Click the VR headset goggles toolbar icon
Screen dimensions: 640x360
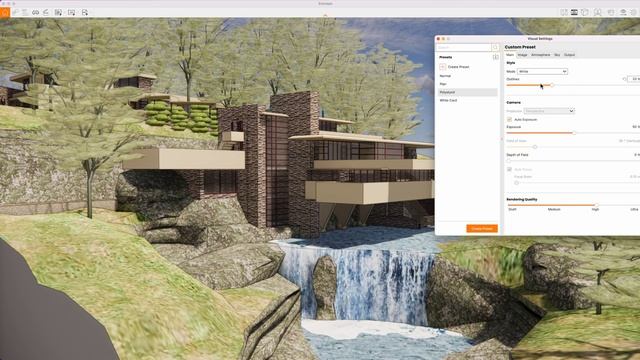pyautogui.click(x=36, y=13)
